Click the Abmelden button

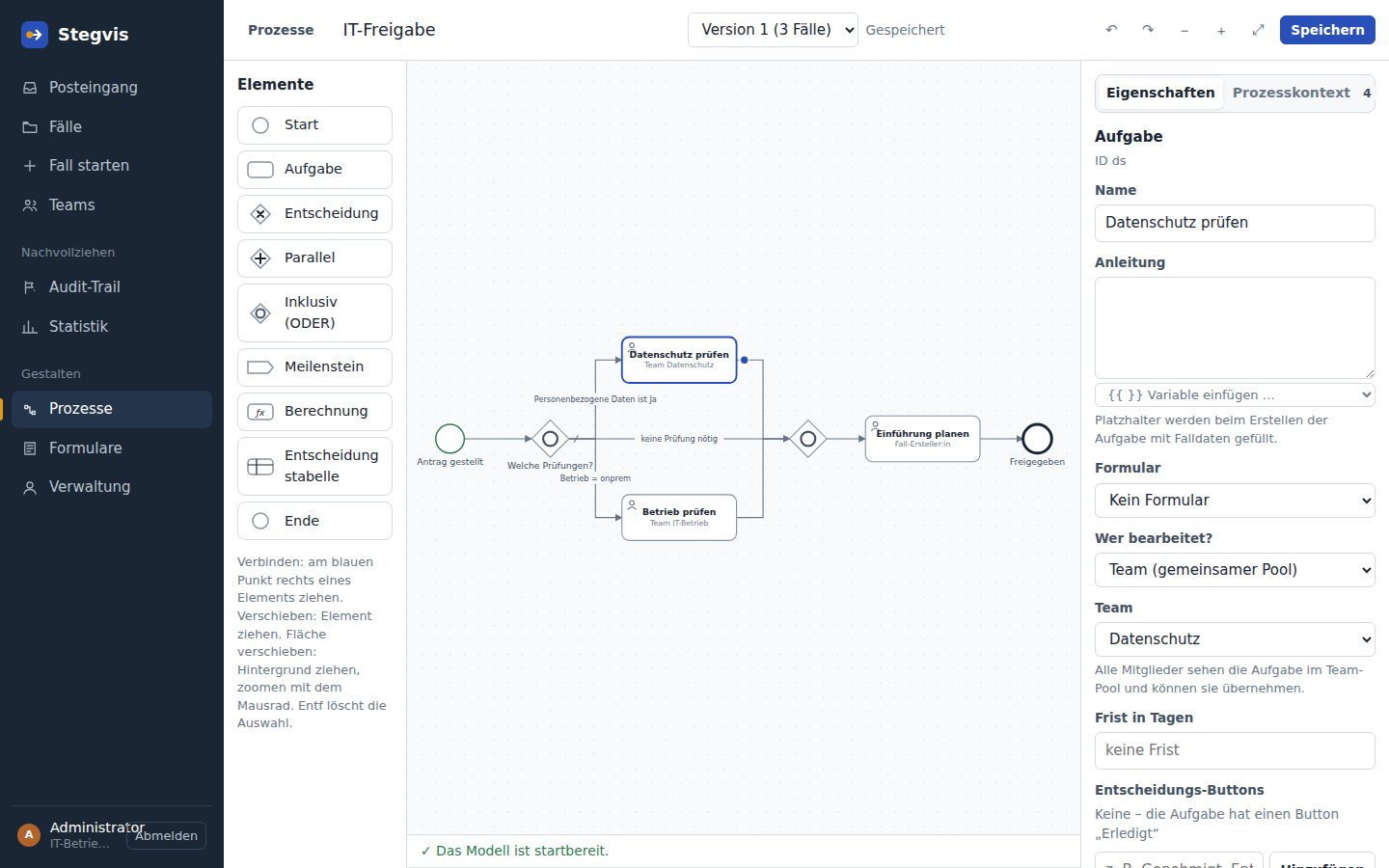(166, 836)
